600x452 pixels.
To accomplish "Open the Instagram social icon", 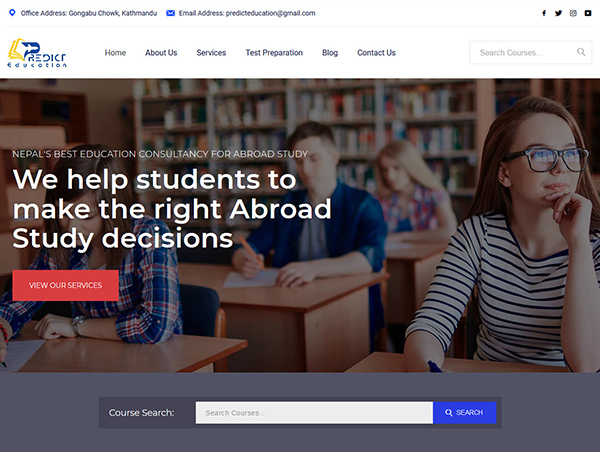I will 573,13.
